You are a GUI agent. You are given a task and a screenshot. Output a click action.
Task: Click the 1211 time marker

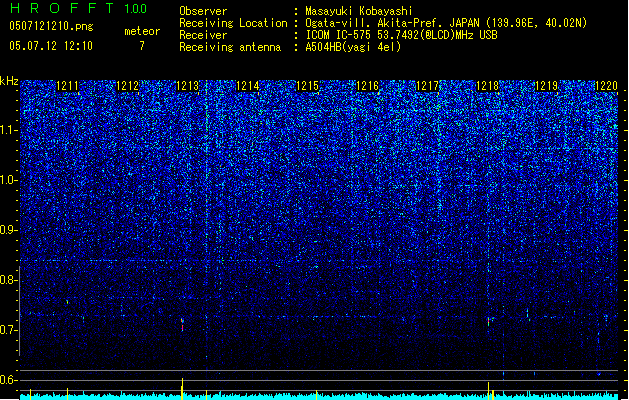pos(67,86)
